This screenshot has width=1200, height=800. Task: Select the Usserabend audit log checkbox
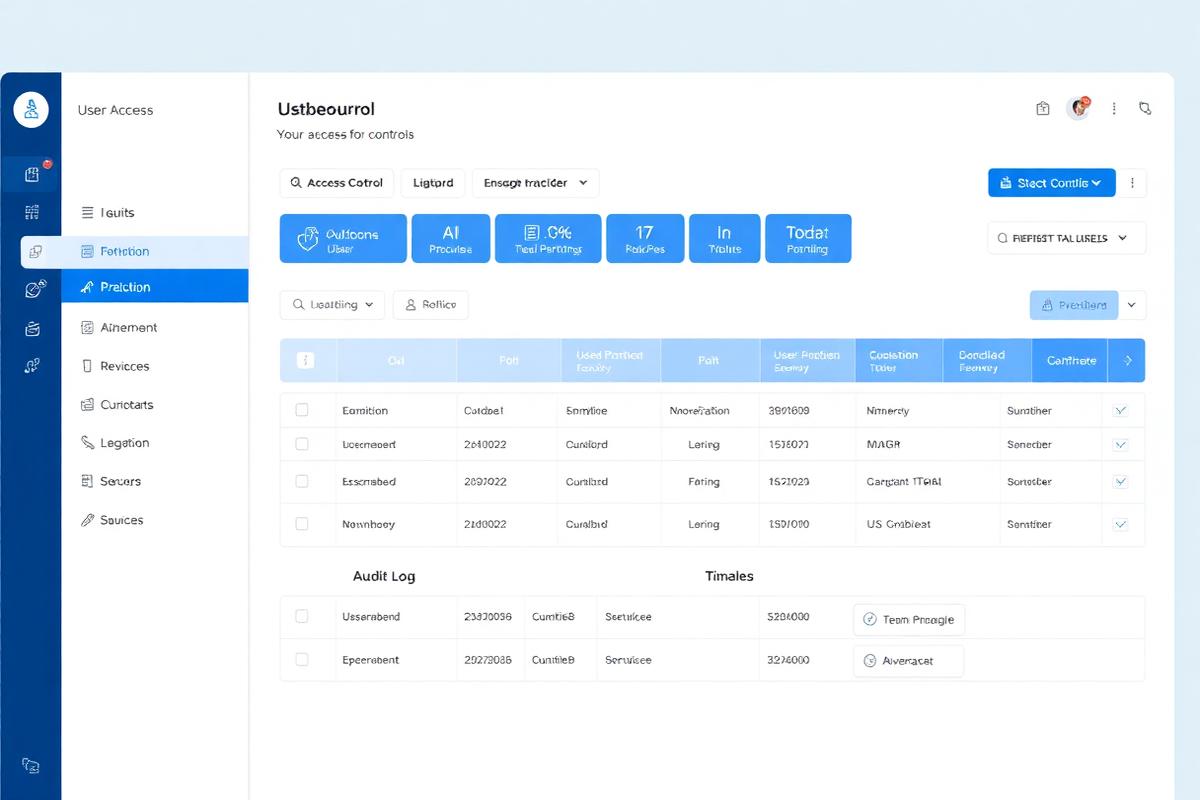pos(302,616)
